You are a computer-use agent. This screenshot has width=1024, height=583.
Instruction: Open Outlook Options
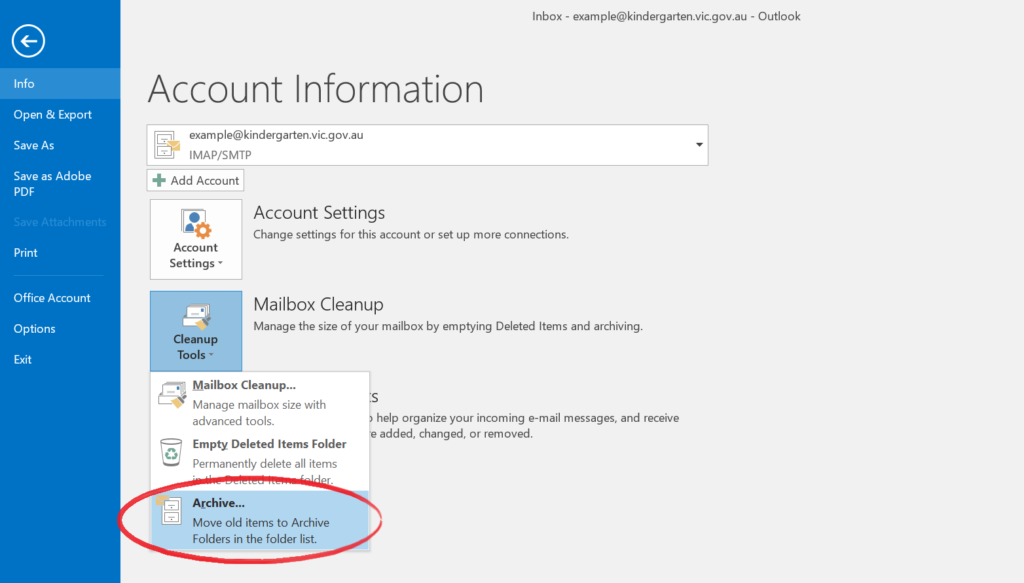[60, 328]
